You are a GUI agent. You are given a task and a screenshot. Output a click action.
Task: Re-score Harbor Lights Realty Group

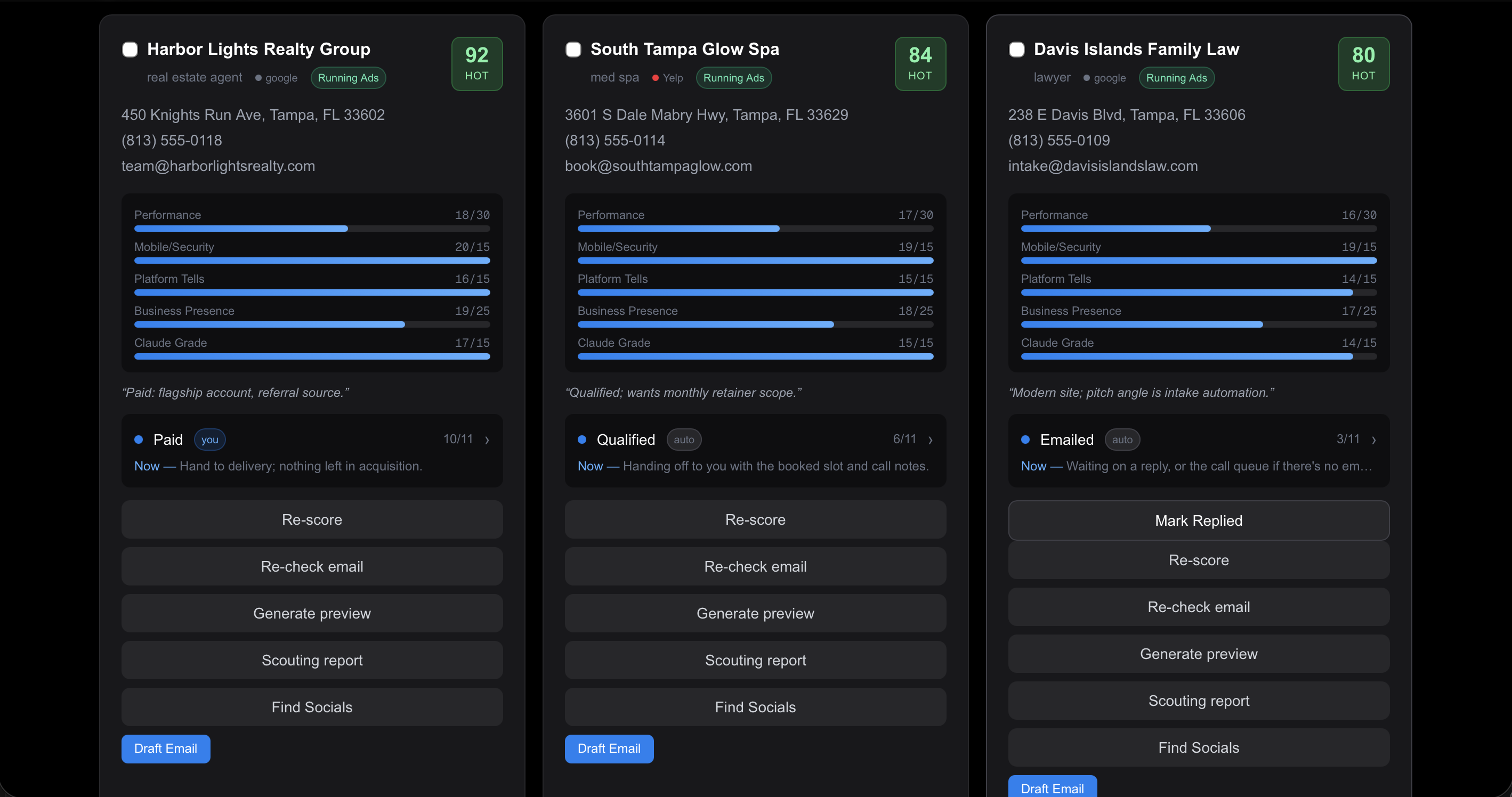[312, 519]
